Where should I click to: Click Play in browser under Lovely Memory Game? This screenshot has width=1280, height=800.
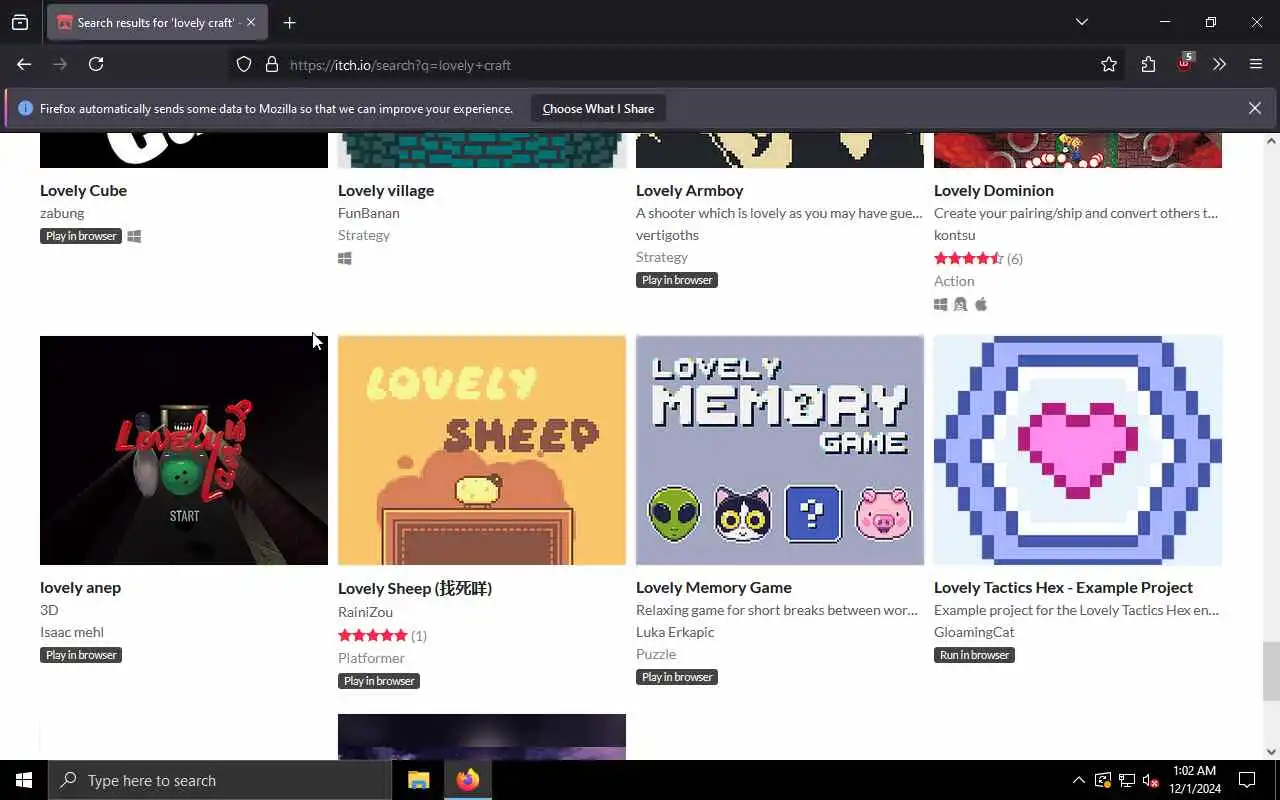coord(677,677)
